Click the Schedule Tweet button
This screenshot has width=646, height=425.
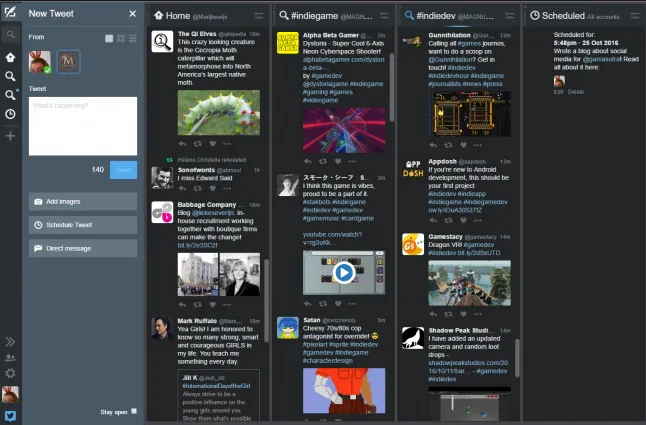(83, 225)
